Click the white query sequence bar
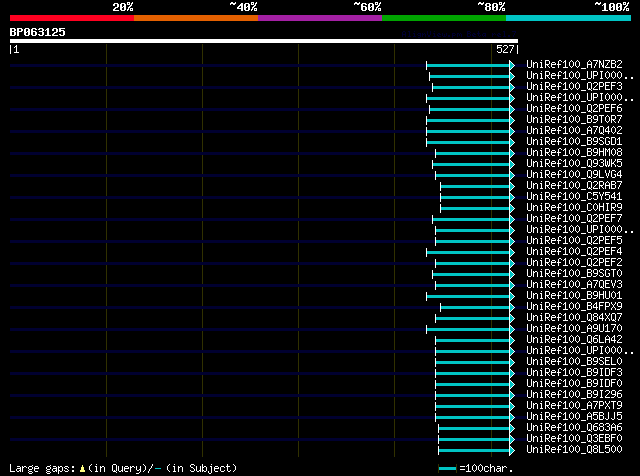640x476 pixels. [264, 41]
